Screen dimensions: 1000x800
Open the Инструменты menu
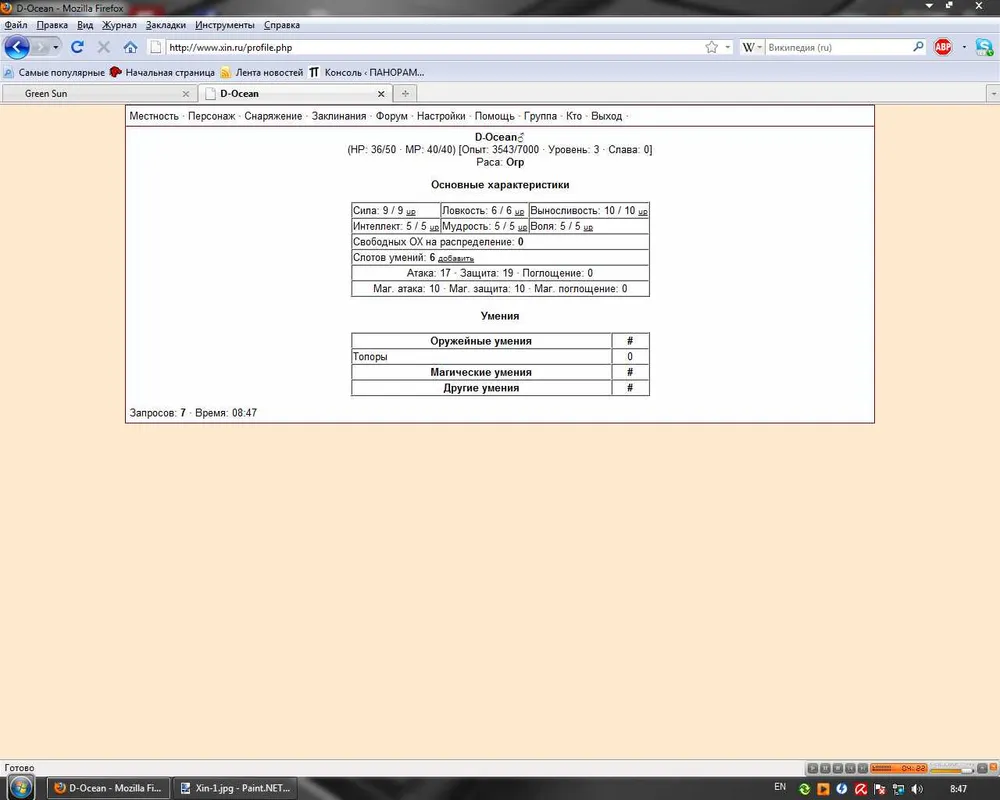click(x=224, y=25)
